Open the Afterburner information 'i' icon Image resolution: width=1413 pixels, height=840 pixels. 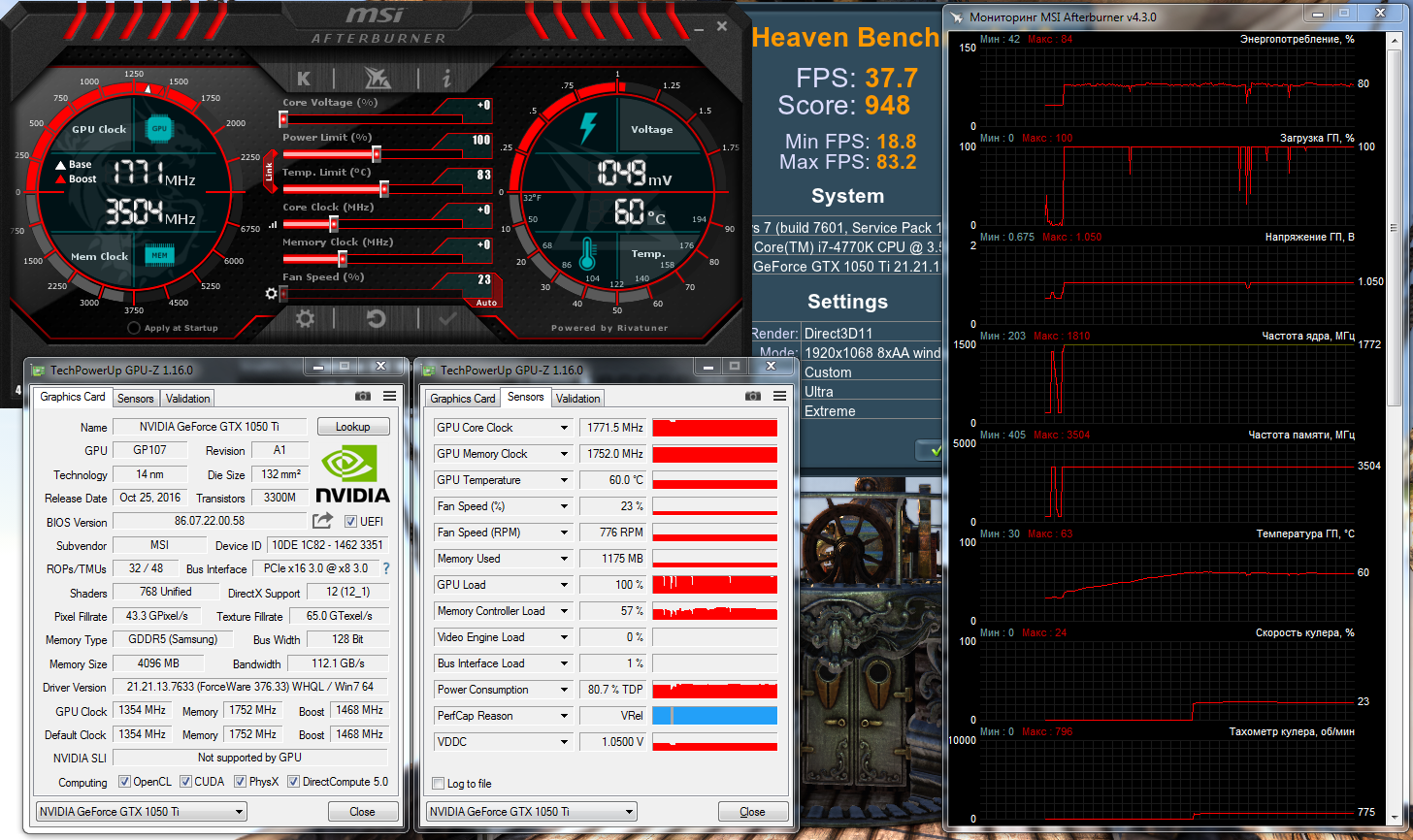click(447, 80)
